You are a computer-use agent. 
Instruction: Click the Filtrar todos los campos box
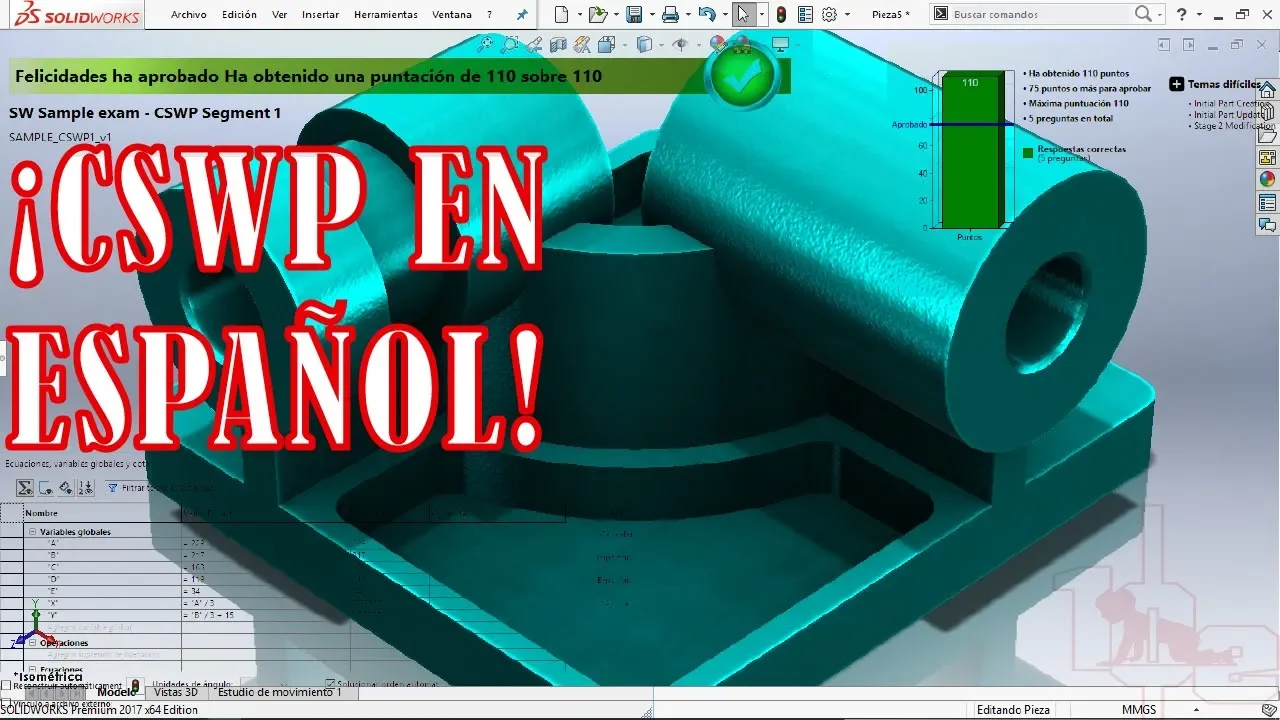163,488
